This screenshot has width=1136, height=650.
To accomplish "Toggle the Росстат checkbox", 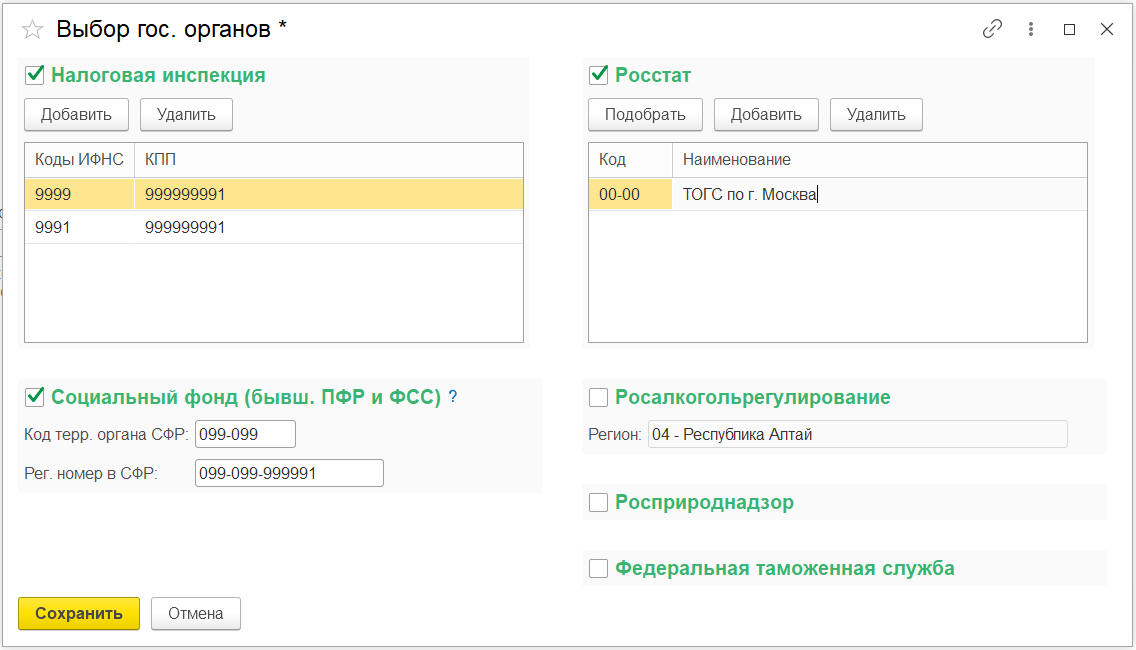I will click(599, 75).
